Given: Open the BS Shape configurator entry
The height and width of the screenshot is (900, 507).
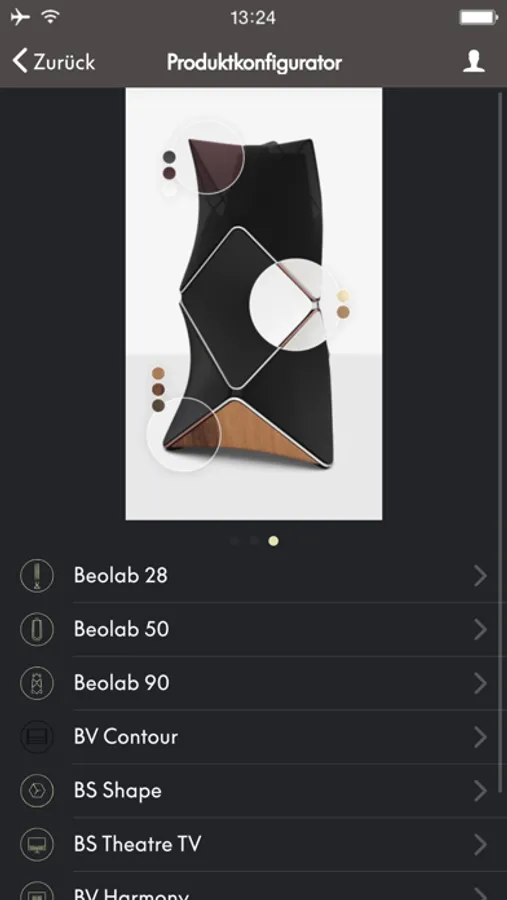Looking at the screenshot, I should [253, 791].
